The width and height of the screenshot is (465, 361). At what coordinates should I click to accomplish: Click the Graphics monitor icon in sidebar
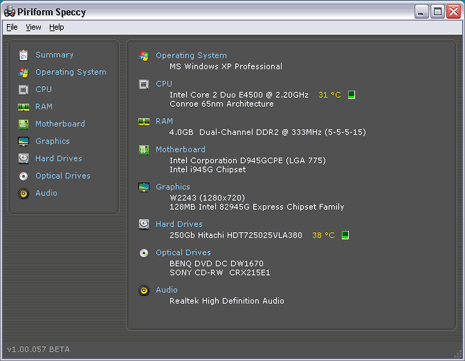pyautogui.click(x=23, y=142)
